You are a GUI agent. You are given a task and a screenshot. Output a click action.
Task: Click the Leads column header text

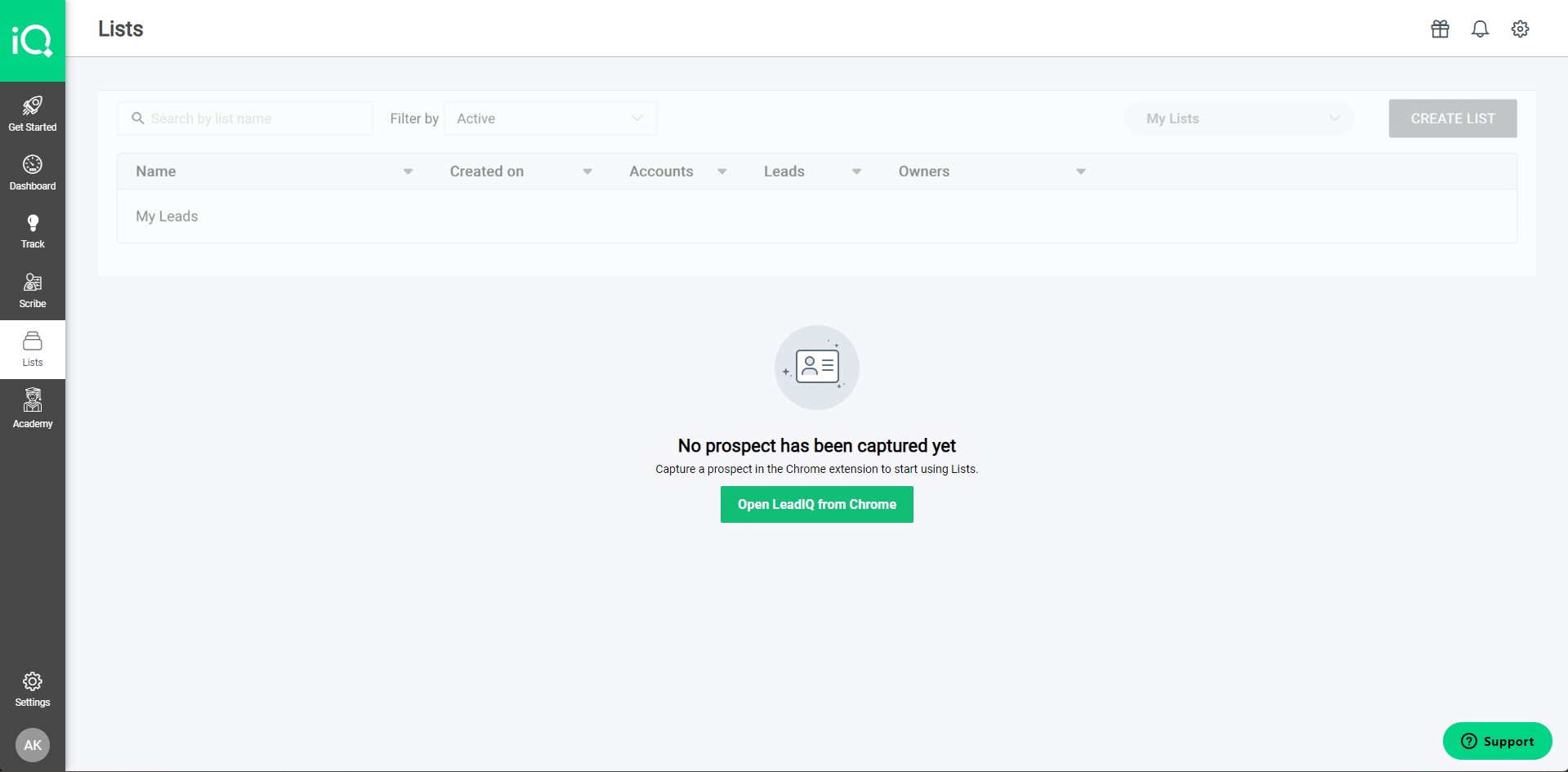[784, 172]
